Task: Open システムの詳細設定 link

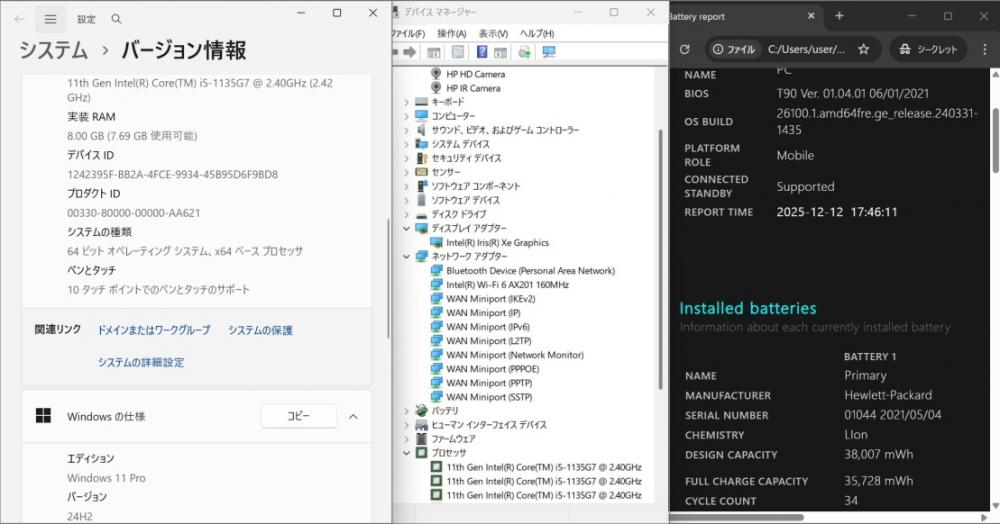Action: coord(141,362)
